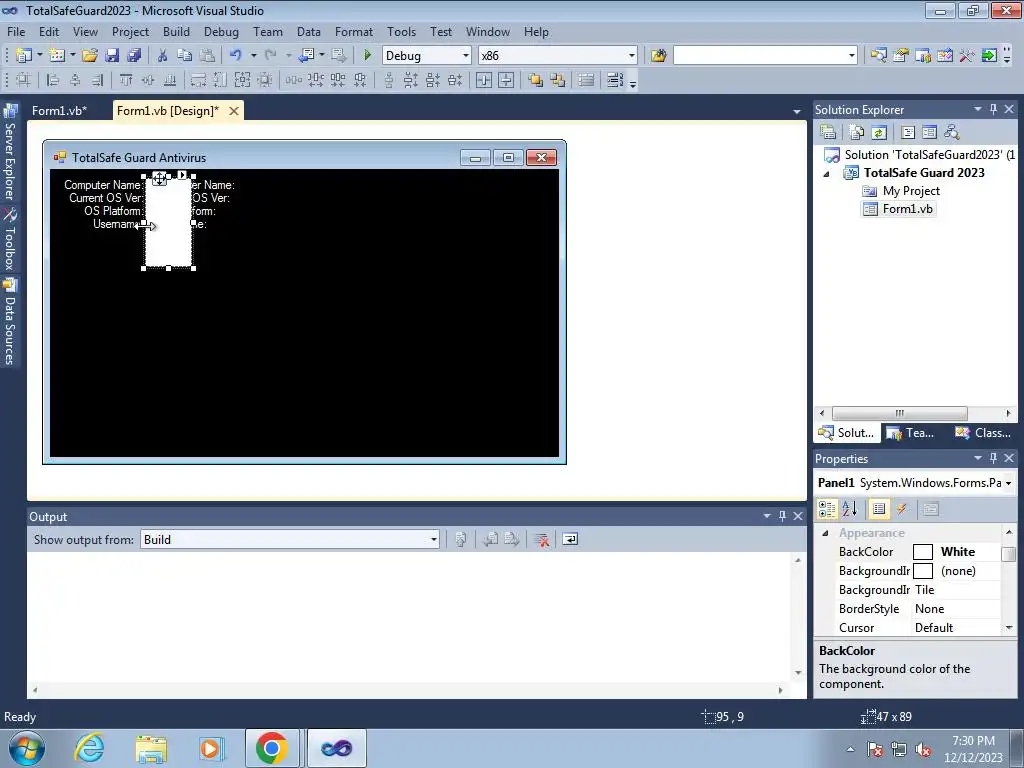Save the current file with the floppy icon
The width and height of the screenshot is (1024, 768).
[x=112, y=56]
